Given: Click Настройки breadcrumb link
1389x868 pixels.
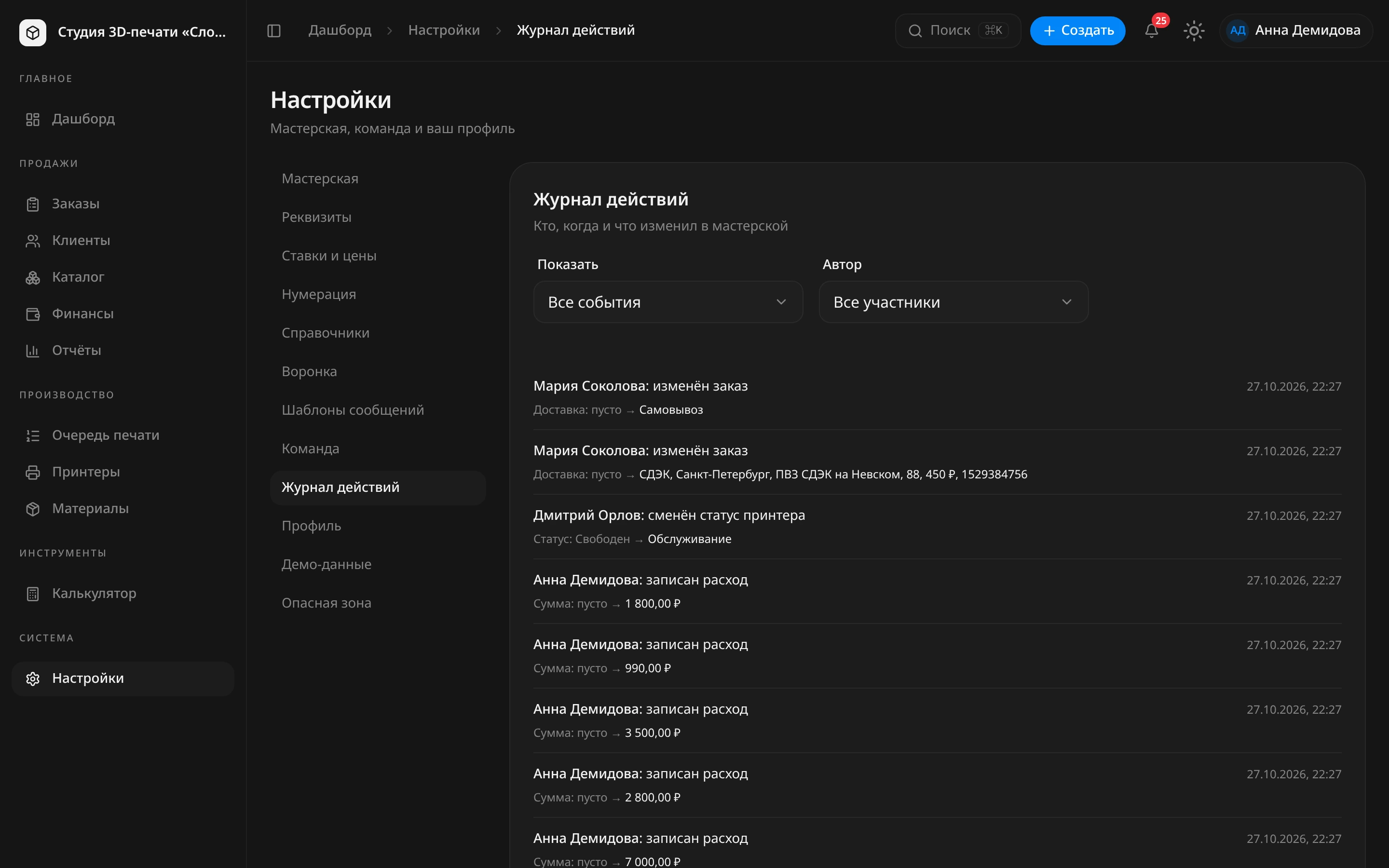Looking at the screenshot, I should coord(444,30).
